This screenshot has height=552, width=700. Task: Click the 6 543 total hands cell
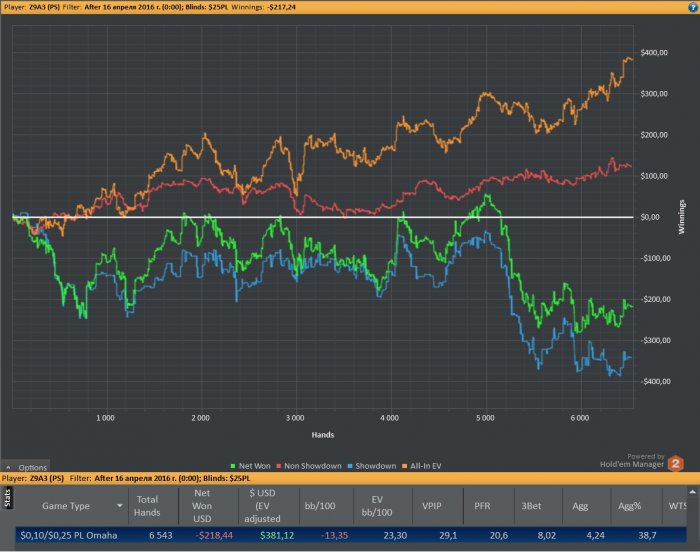point(161,535)
